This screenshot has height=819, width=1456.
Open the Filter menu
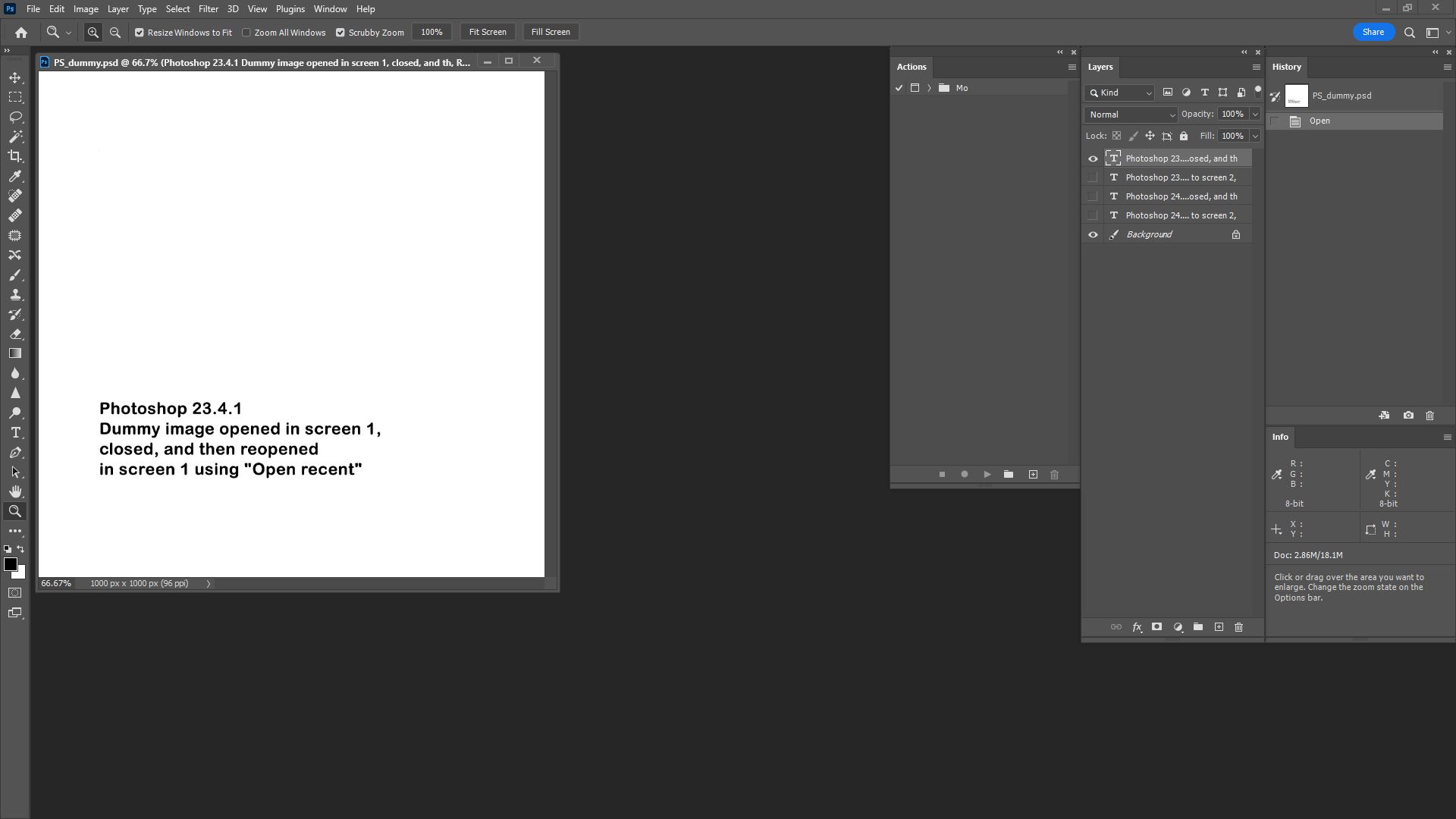209,8
